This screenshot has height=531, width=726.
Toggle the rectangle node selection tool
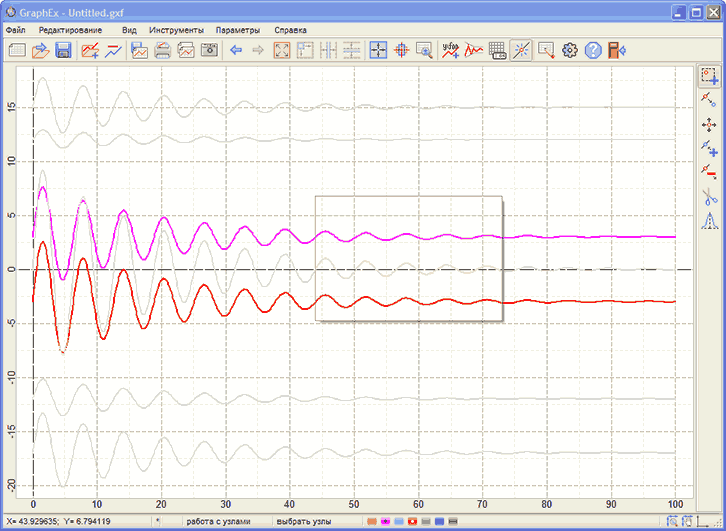pos(710,76)
